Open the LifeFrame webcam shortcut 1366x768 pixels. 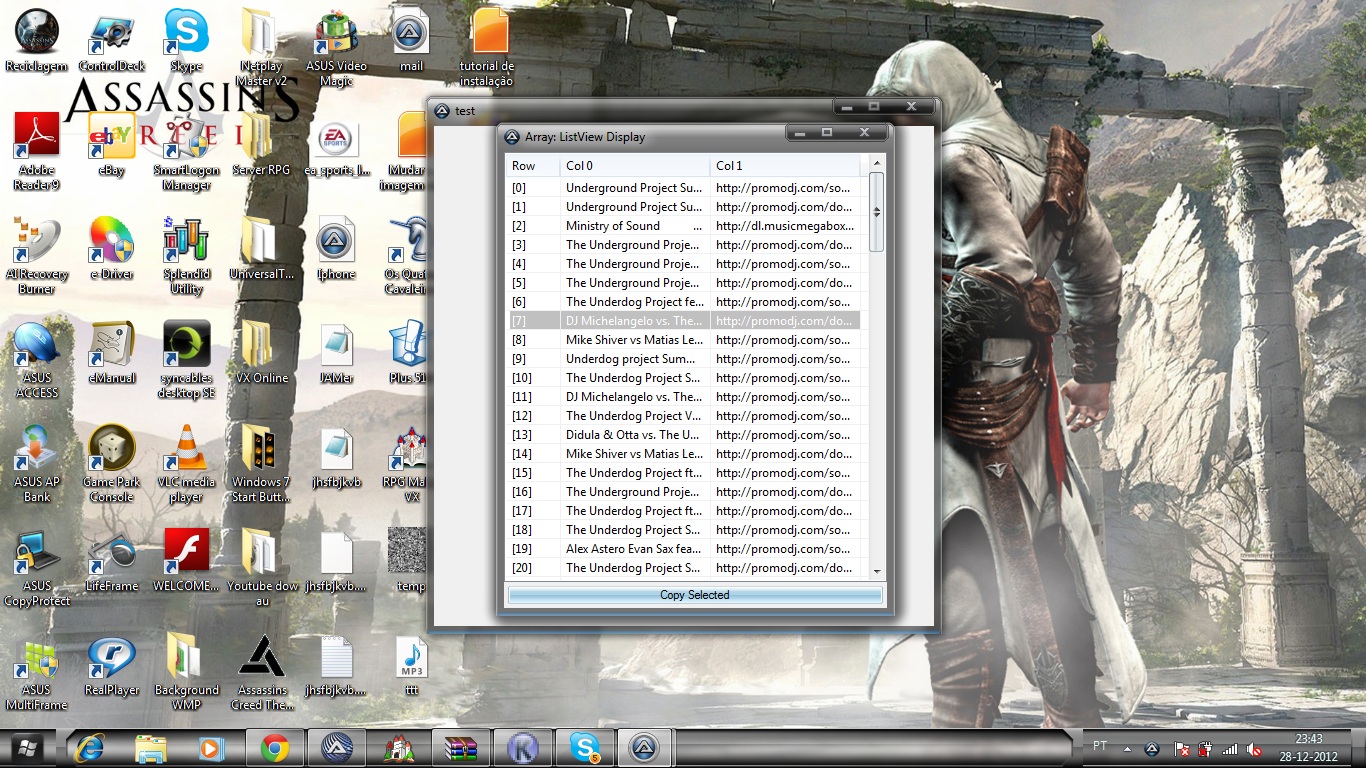[111, 560]
